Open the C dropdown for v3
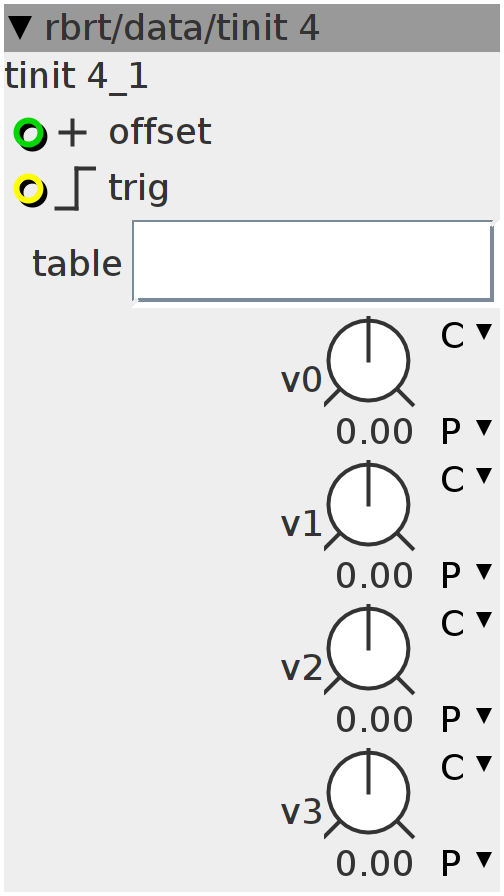 tap(466, 767)
